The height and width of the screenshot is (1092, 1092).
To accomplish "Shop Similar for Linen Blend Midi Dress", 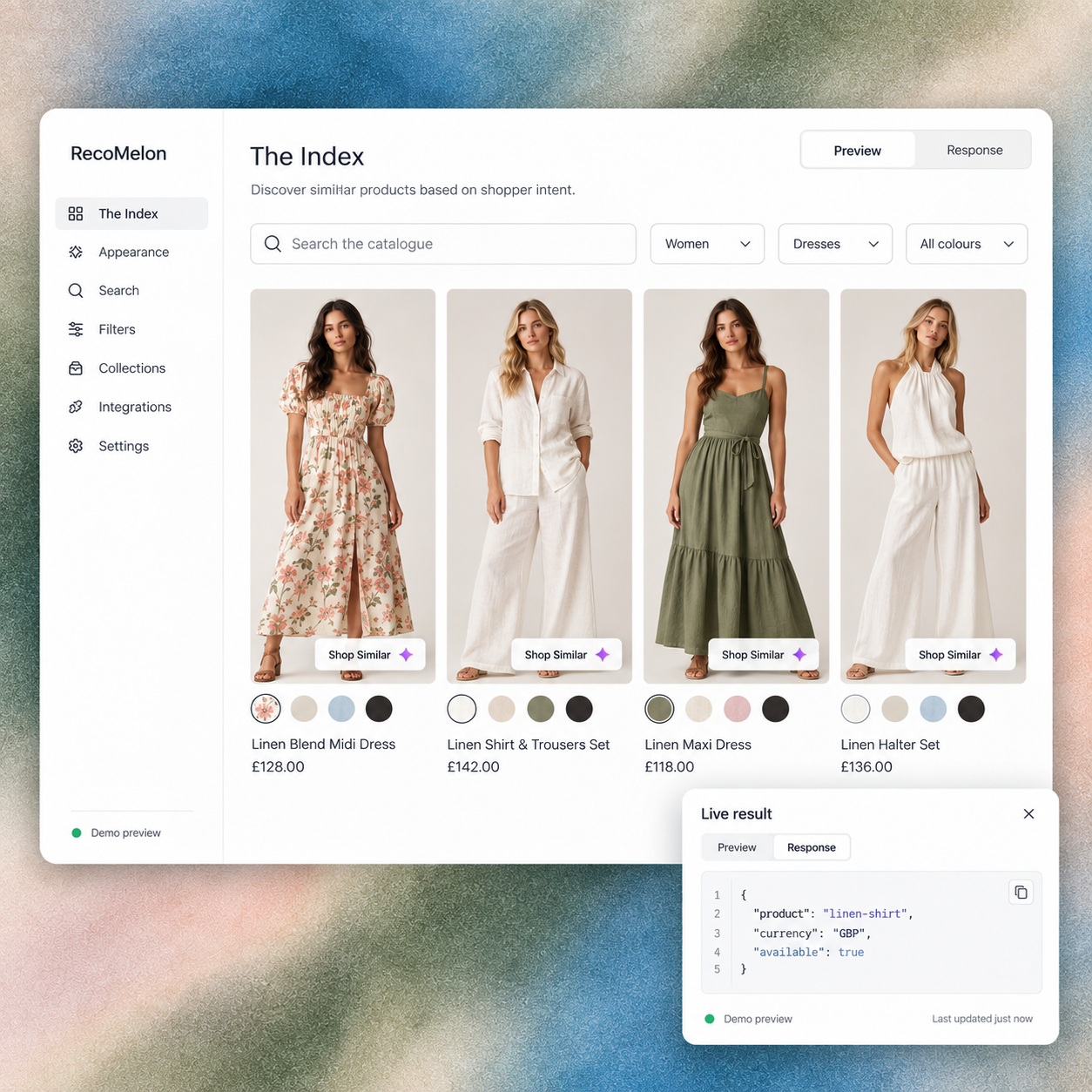I will [370, 655].
